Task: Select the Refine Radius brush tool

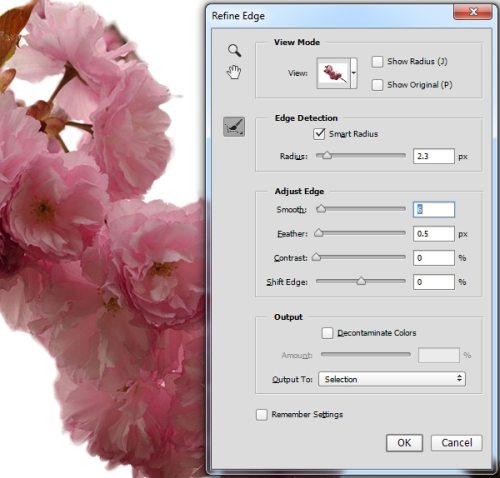Action: pos(234,127)
